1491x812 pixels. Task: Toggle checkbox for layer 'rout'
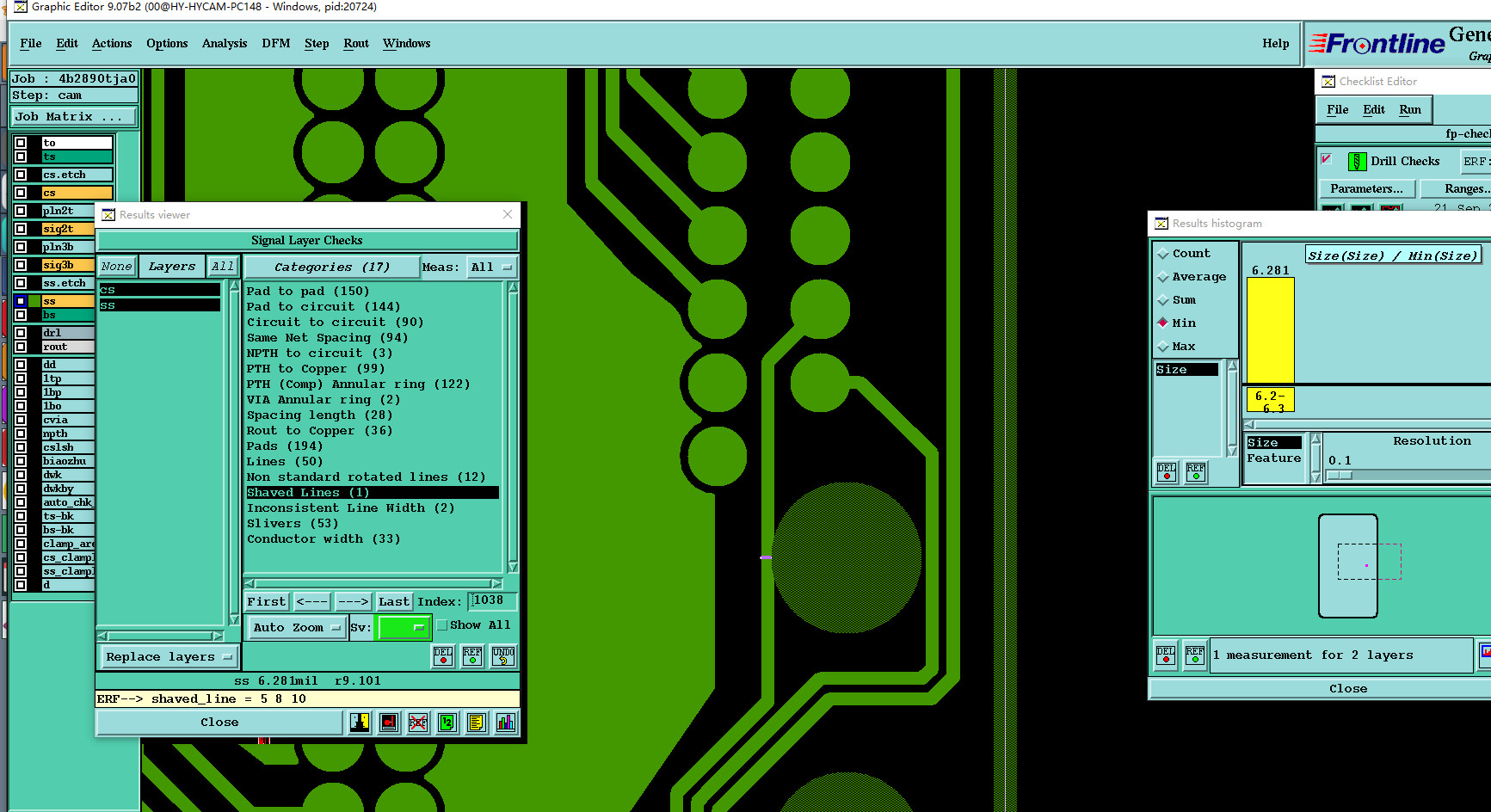(21, 347)
